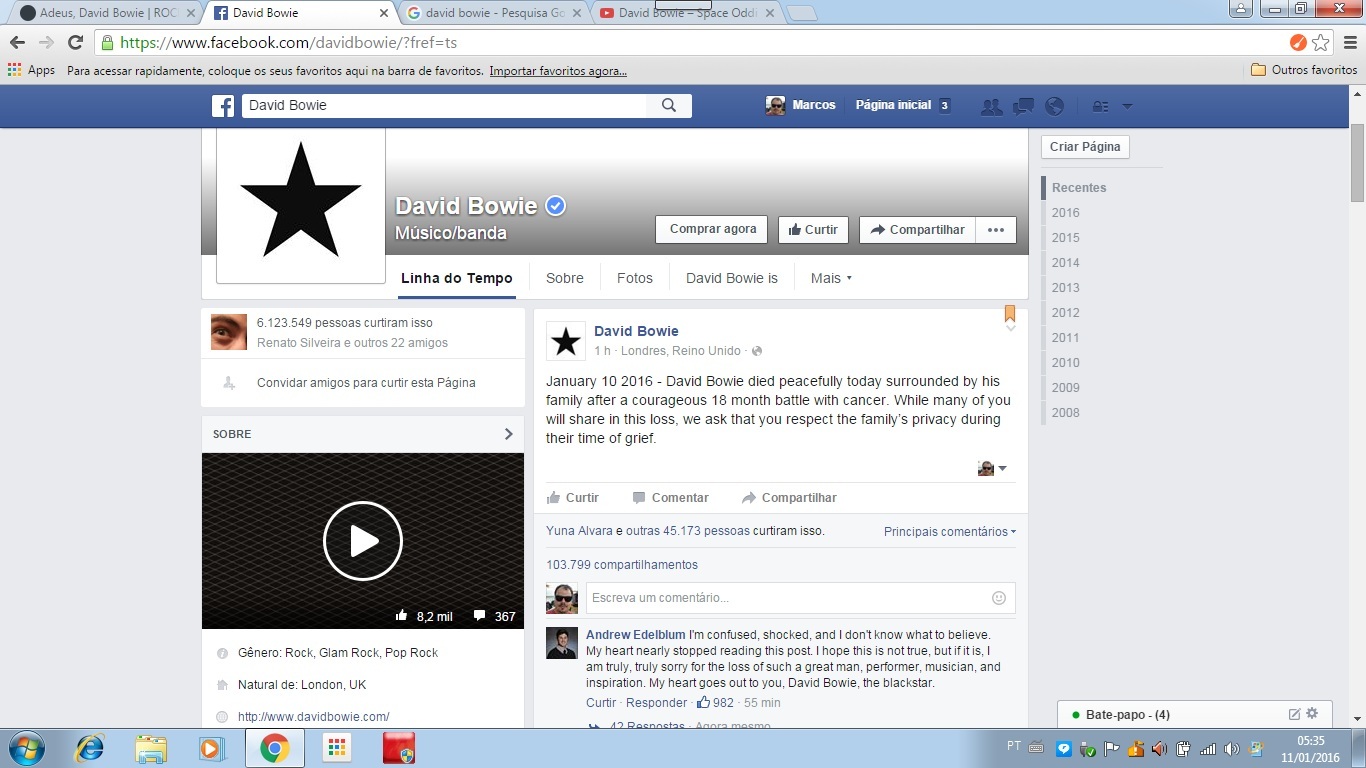
Task: Click post author name David Bowie
Action: tap(636, 331)
